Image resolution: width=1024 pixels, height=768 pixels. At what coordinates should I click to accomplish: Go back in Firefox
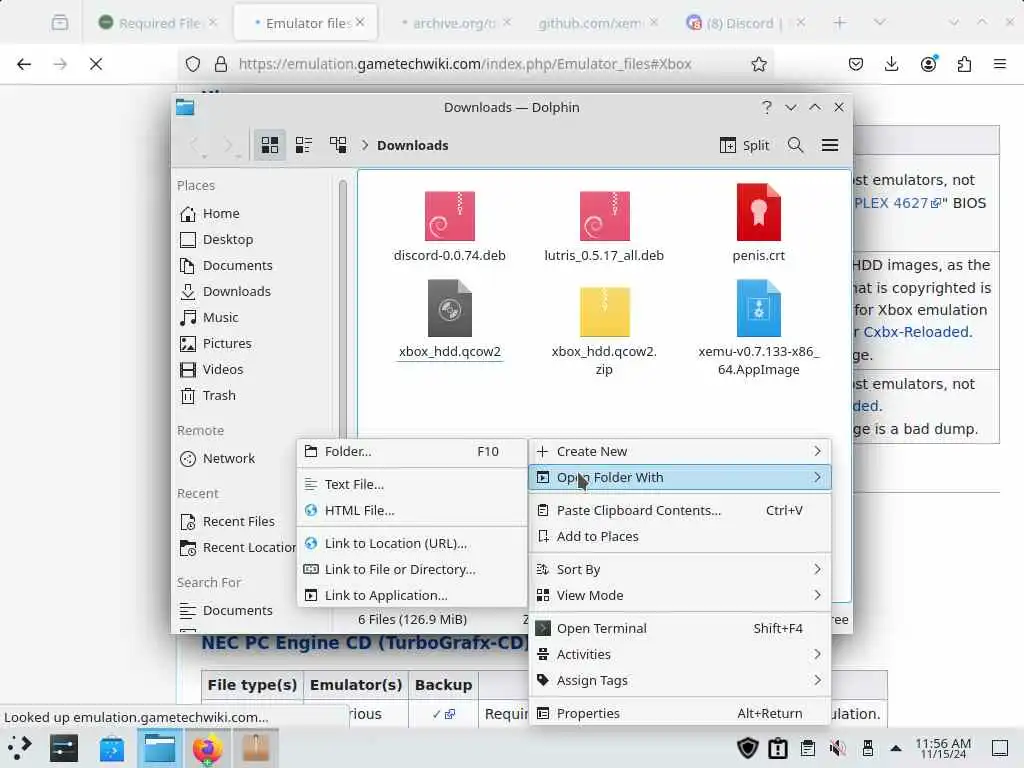coord(24,64)
